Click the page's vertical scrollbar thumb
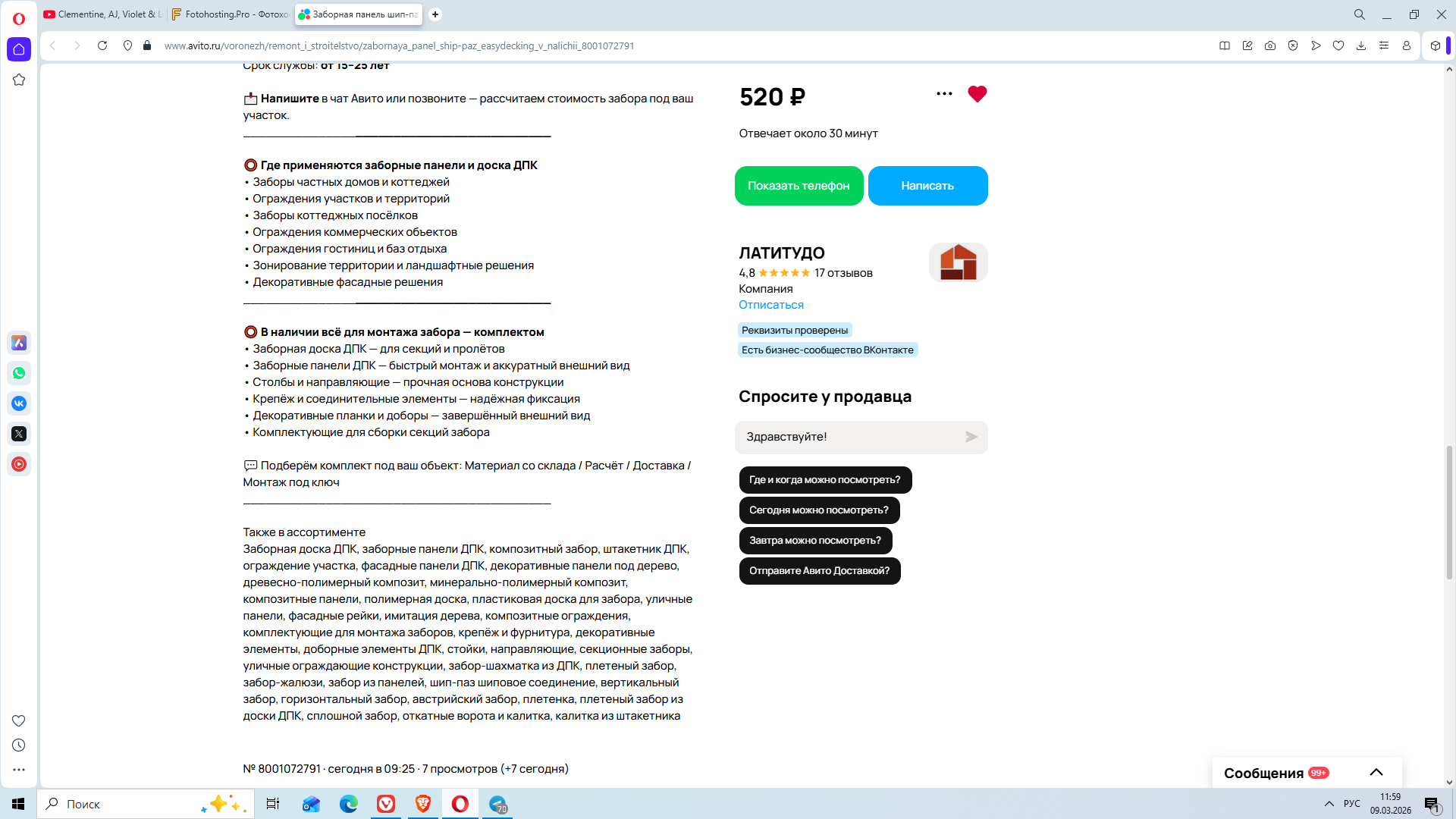This screenshot has height=819, width=1456. click(1450, 513)
